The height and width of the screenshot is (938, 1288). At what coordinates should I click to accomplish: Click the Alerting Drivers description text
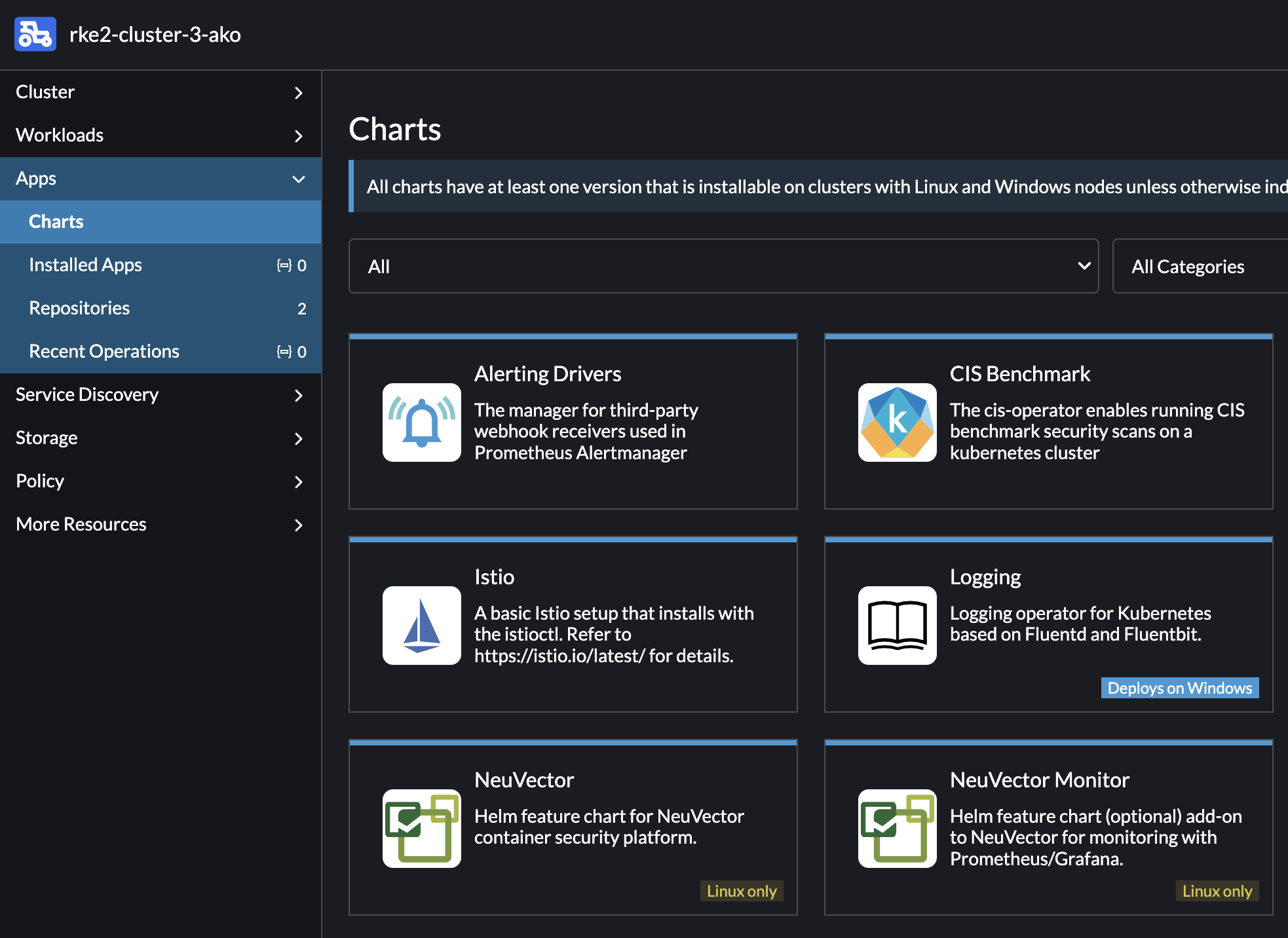click(x=586, y=431)
